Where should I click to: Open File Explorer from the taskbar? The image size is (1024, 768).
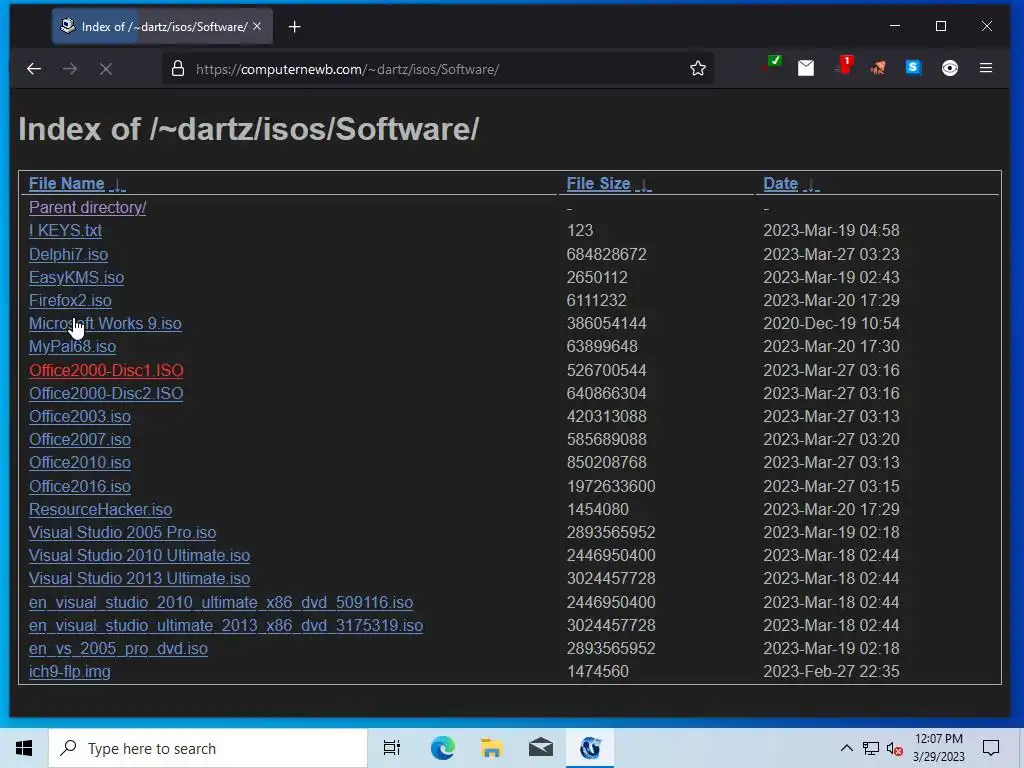(491, 748)
